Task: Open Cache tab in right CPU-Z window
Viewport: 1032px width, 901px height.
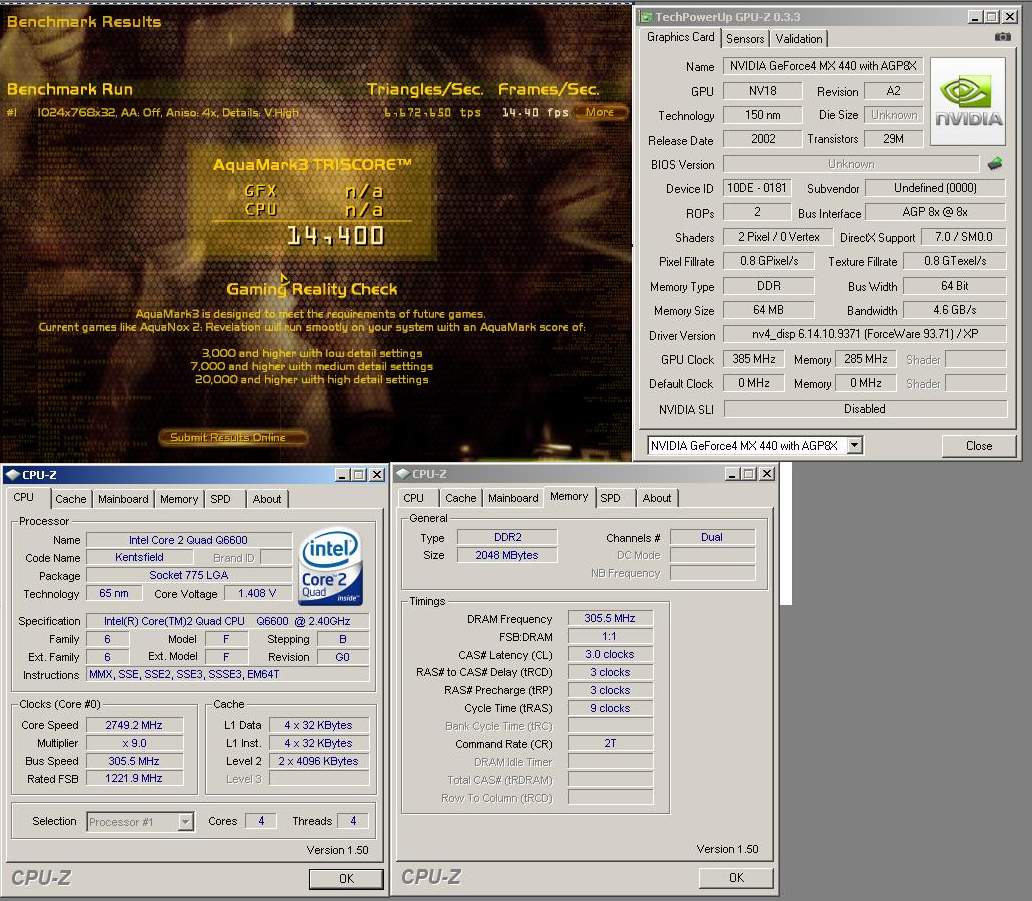Action: coord(460,498)
